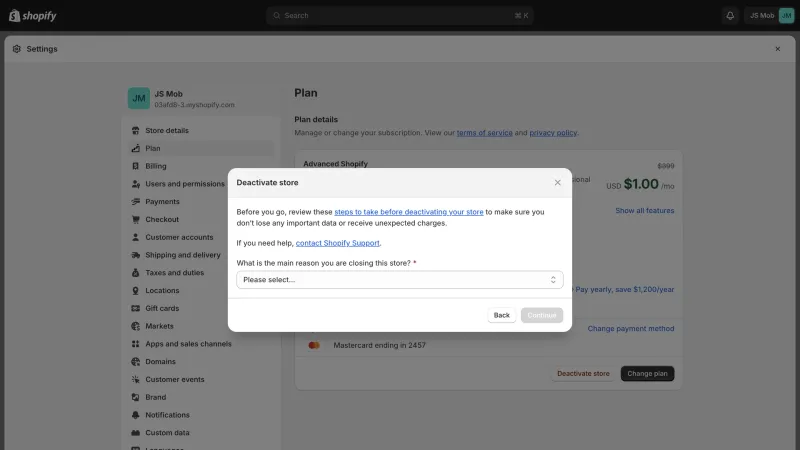Open the closing reason dropdown
Image resolution: width=800 pixels, height=450 pixels.
[399, 280]
